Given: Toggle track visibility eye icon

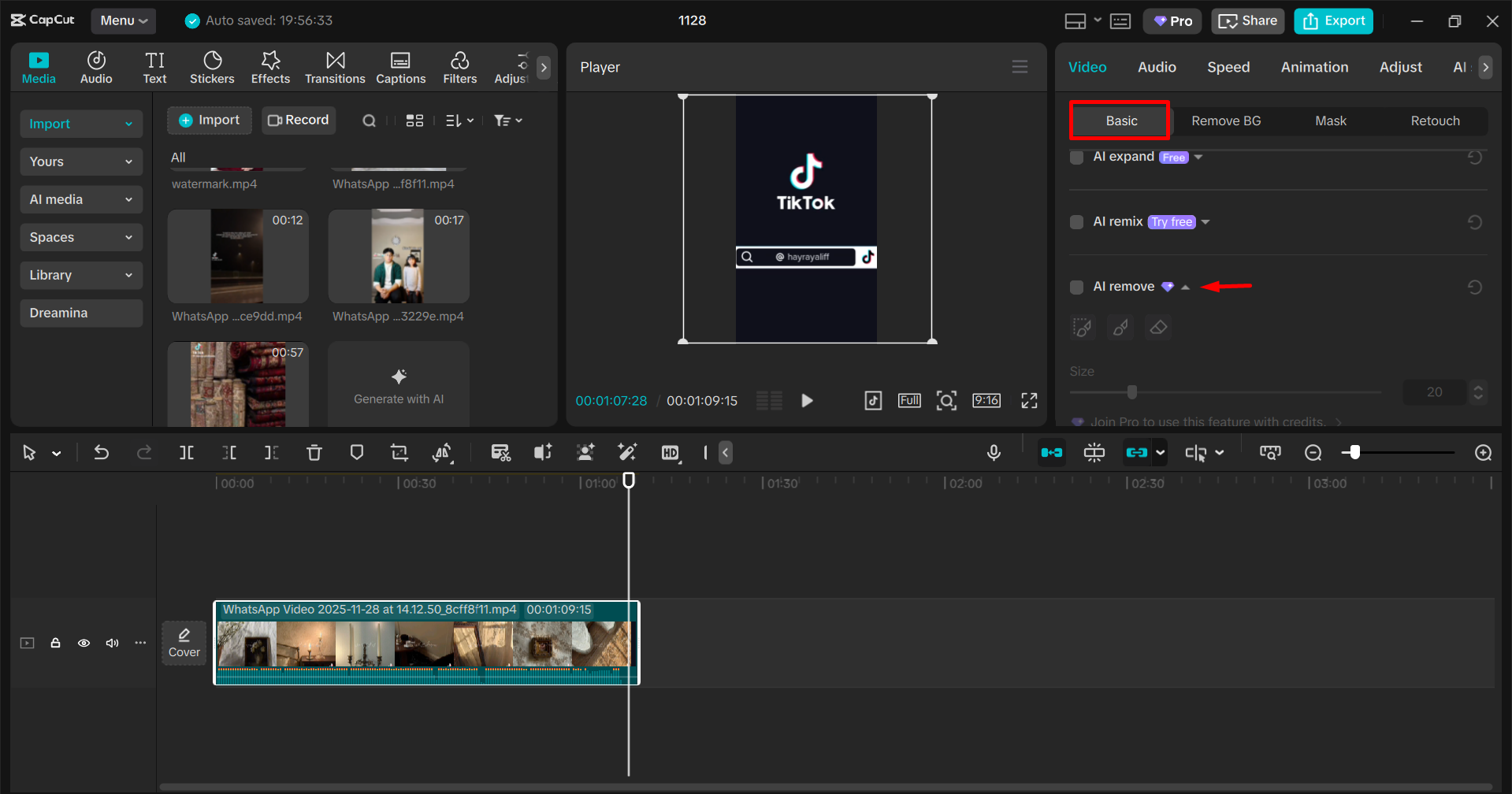Looking at the screenshot, I should [x=84, y=644].
